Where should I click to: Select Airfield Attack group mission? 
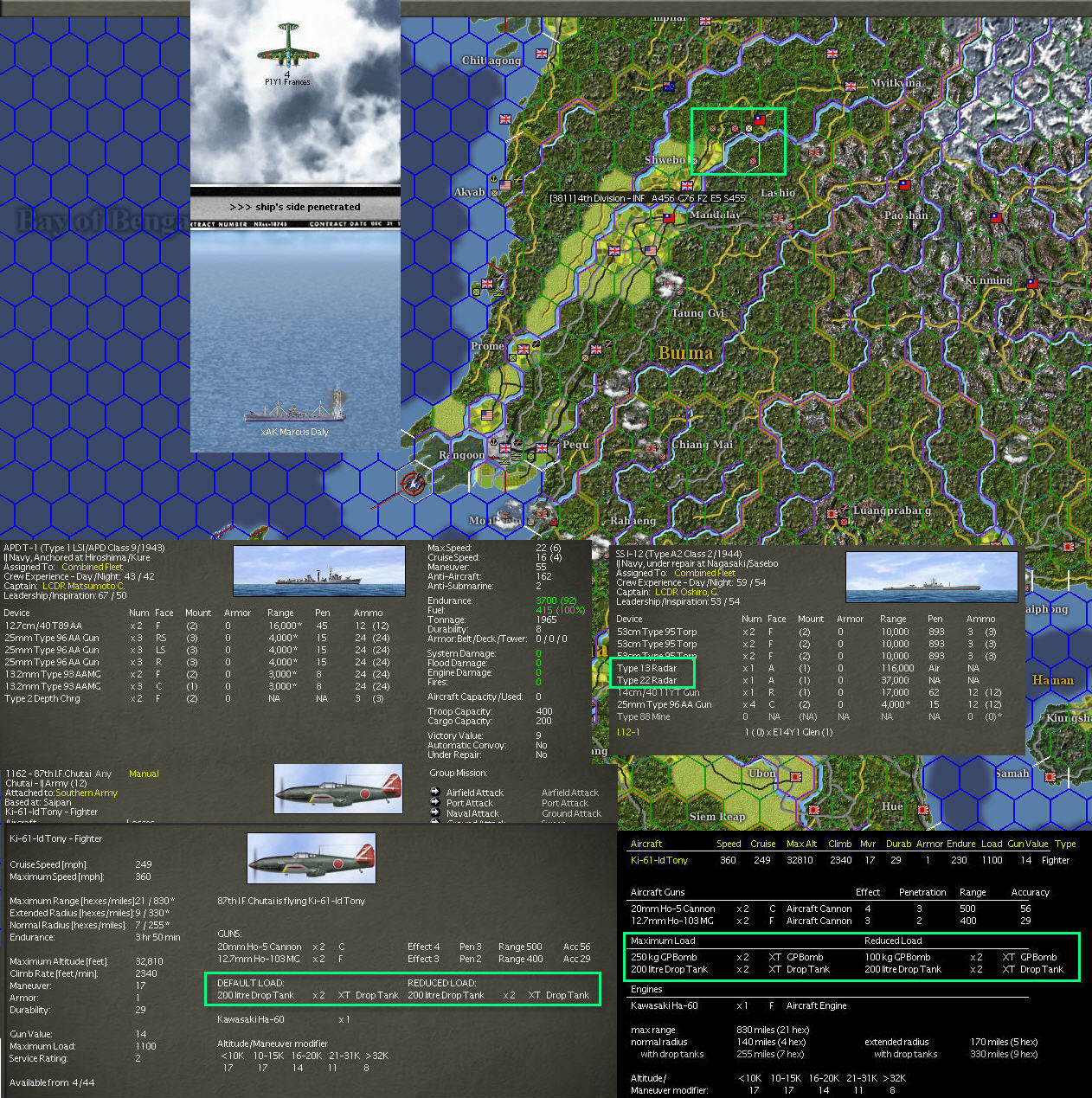(x=474, y=793)
